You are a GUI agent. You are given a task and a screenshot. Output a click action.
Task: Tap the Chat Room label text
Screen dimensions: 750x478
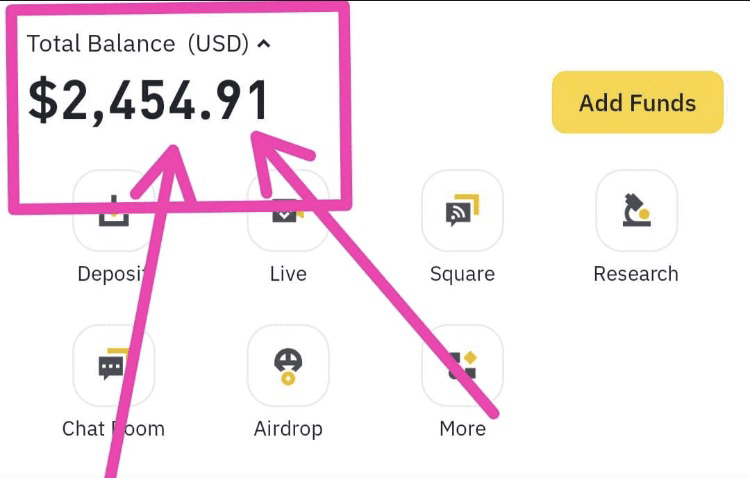(113, 429)
